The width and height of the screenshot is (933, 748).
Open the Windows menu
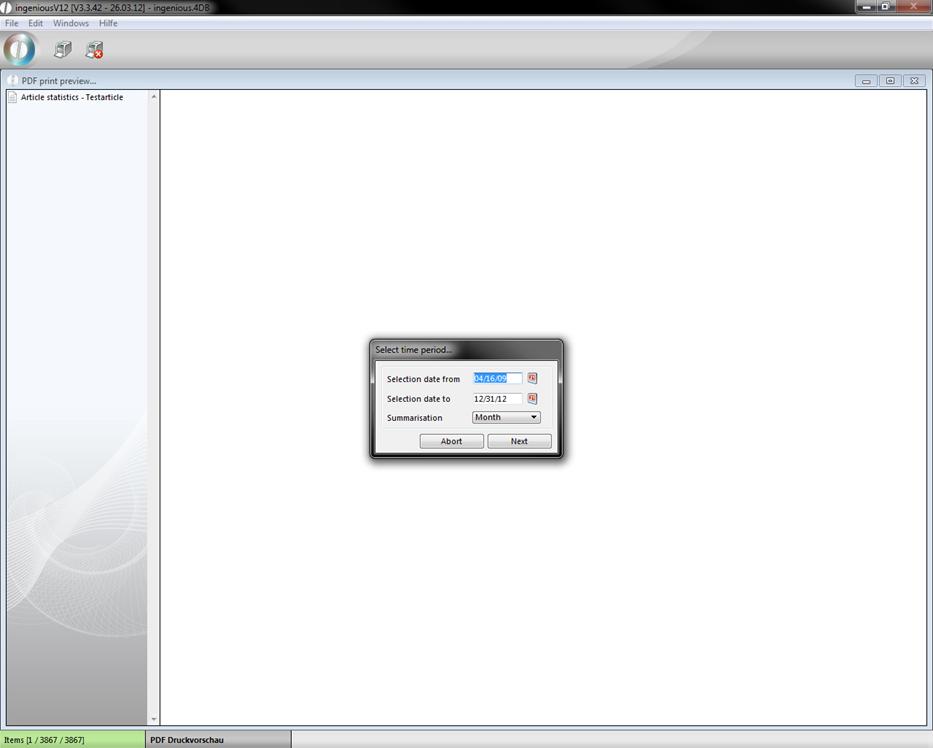[x=71, y=23]
